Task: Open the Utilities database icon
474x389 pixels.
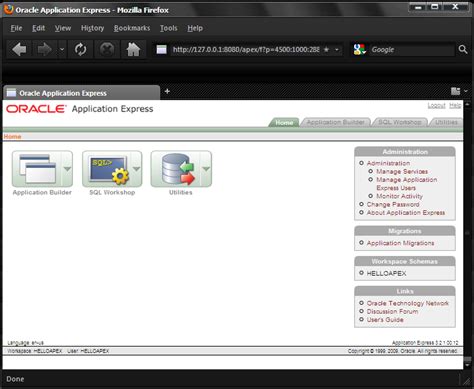Action: click(x=176, y=169)
